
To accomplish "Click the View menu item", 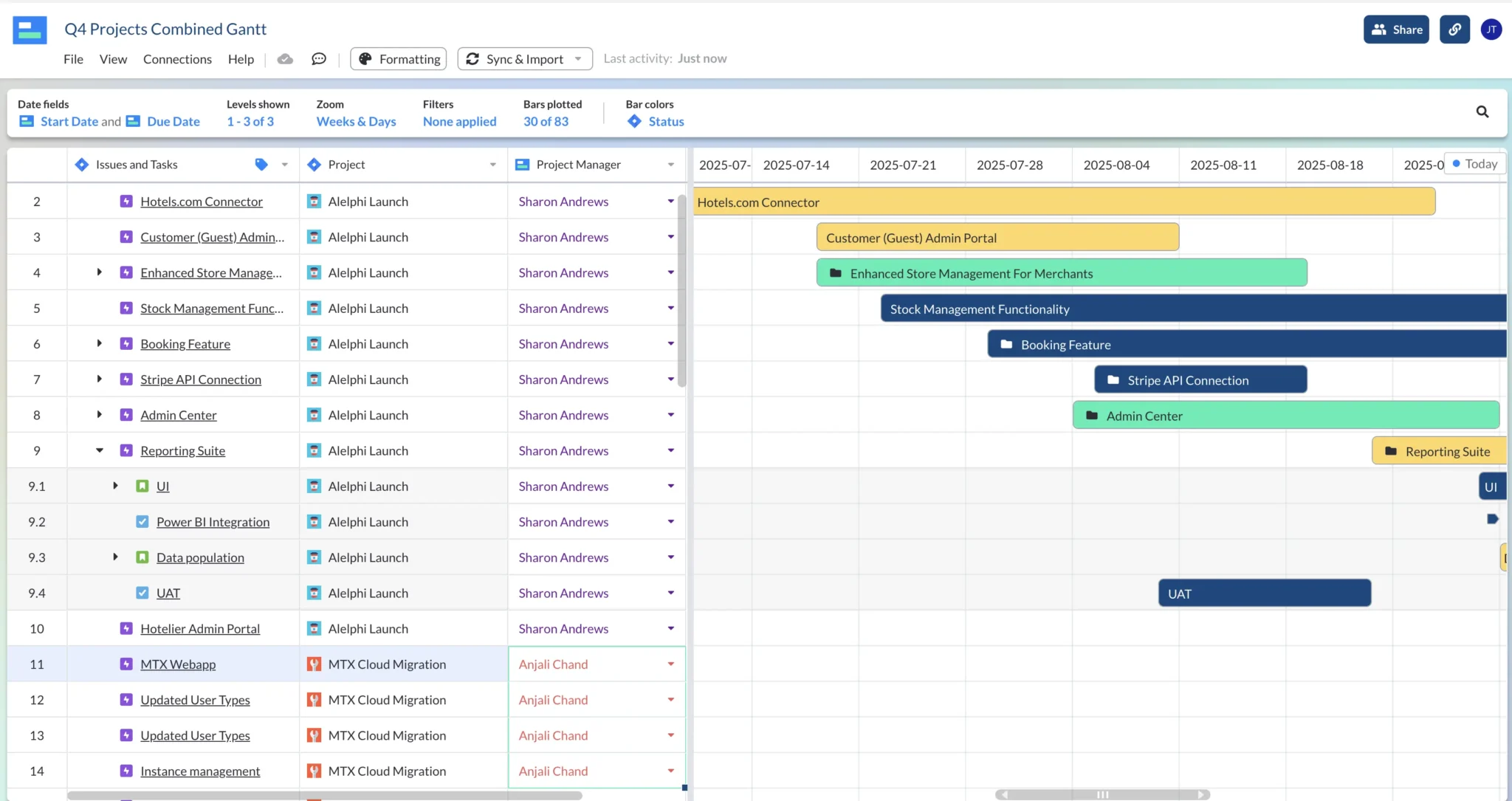I will point(113,58).
